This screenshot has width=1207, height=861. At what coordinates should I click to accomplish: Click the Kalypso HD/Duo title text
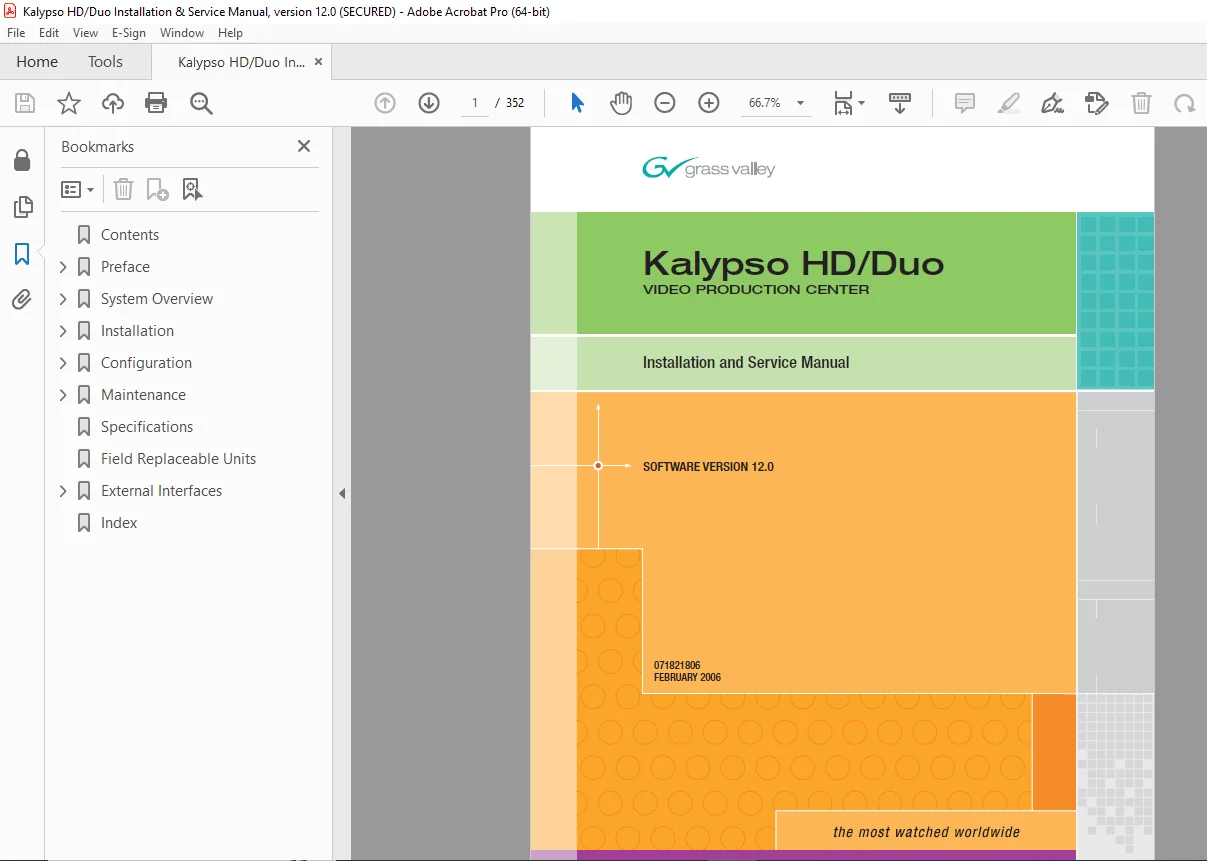[x=794, y=263]
